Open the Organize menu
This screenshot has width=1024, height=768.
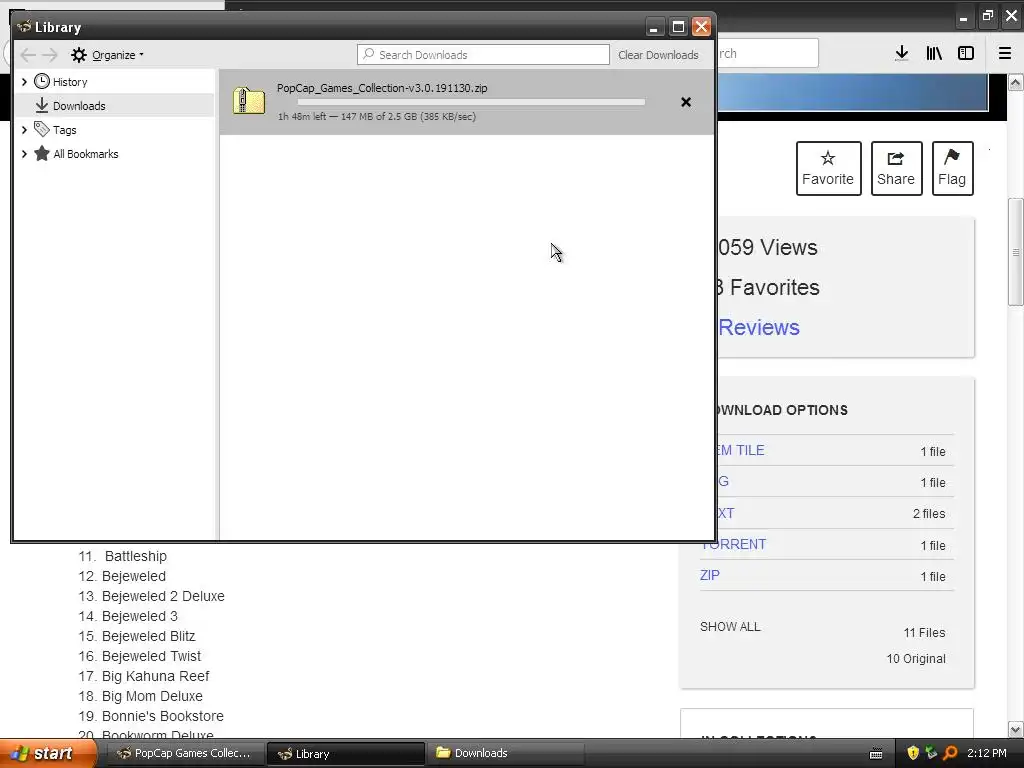[x=107, y=55]
